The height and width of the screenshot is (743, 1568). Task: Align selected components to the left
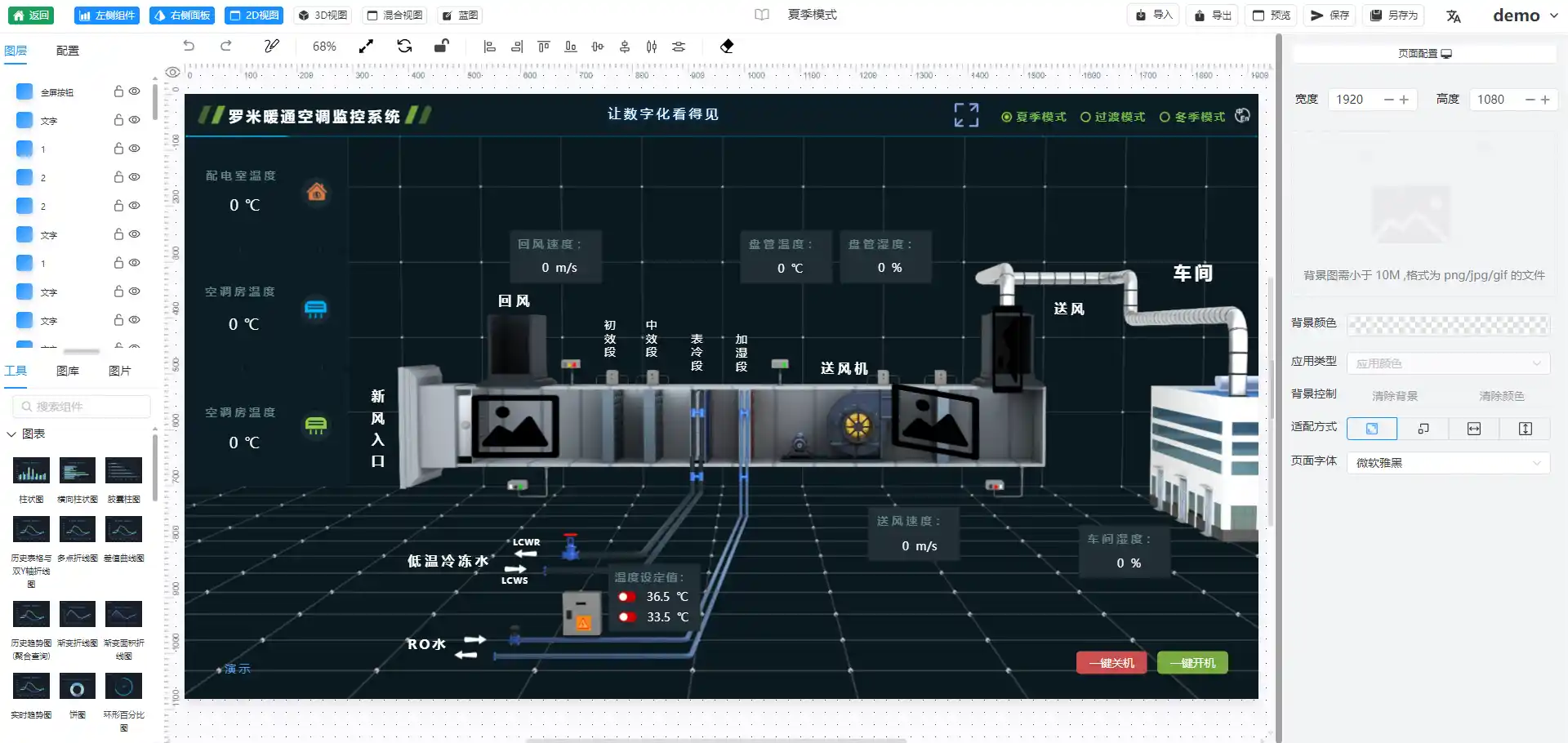click(490, 47)
